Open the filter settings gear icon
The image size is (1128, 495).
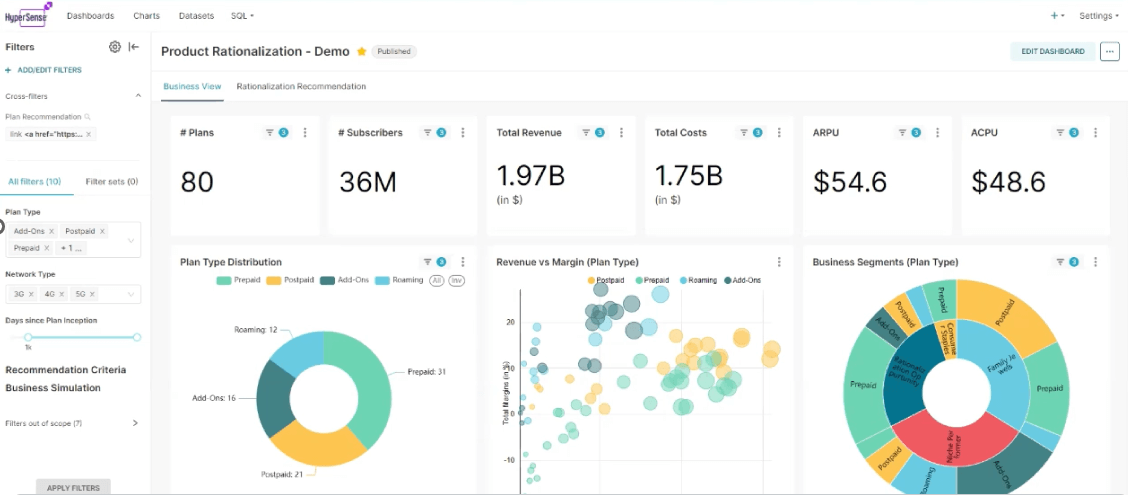115,47
